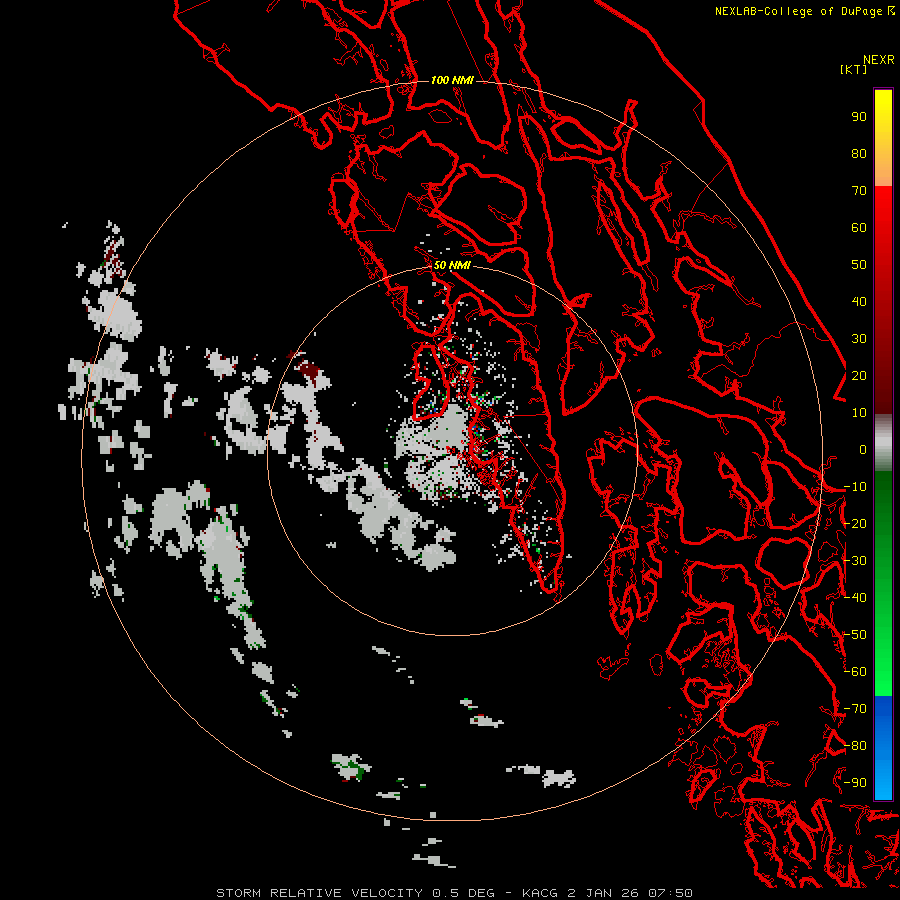900x900 pixels.
Task: Click the NEXR label above the color scale
Action: 879,60
